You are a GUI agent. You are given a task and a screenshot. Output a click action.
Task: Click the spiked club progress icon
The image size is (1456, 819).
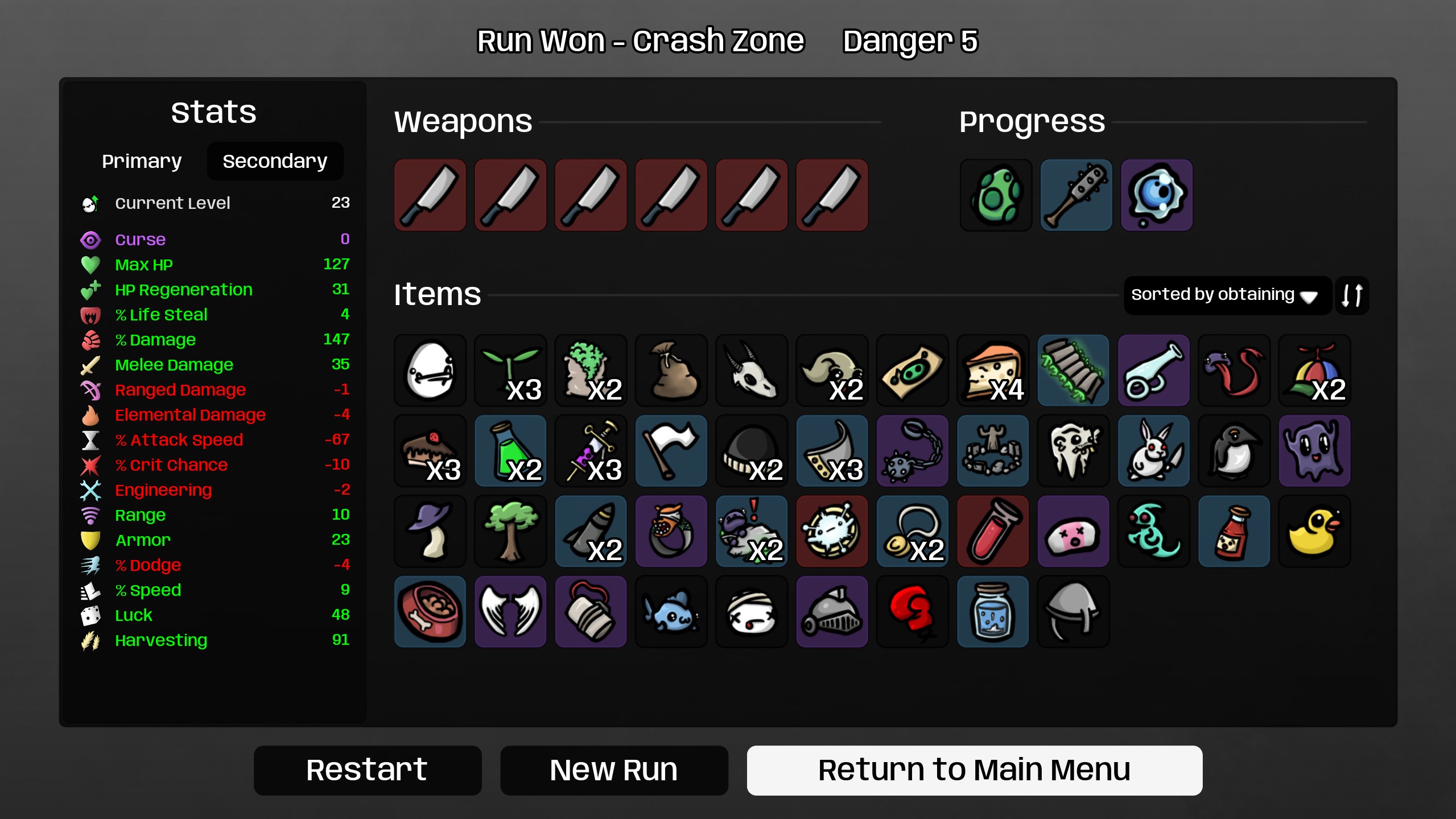click(x=1076, y=195)
